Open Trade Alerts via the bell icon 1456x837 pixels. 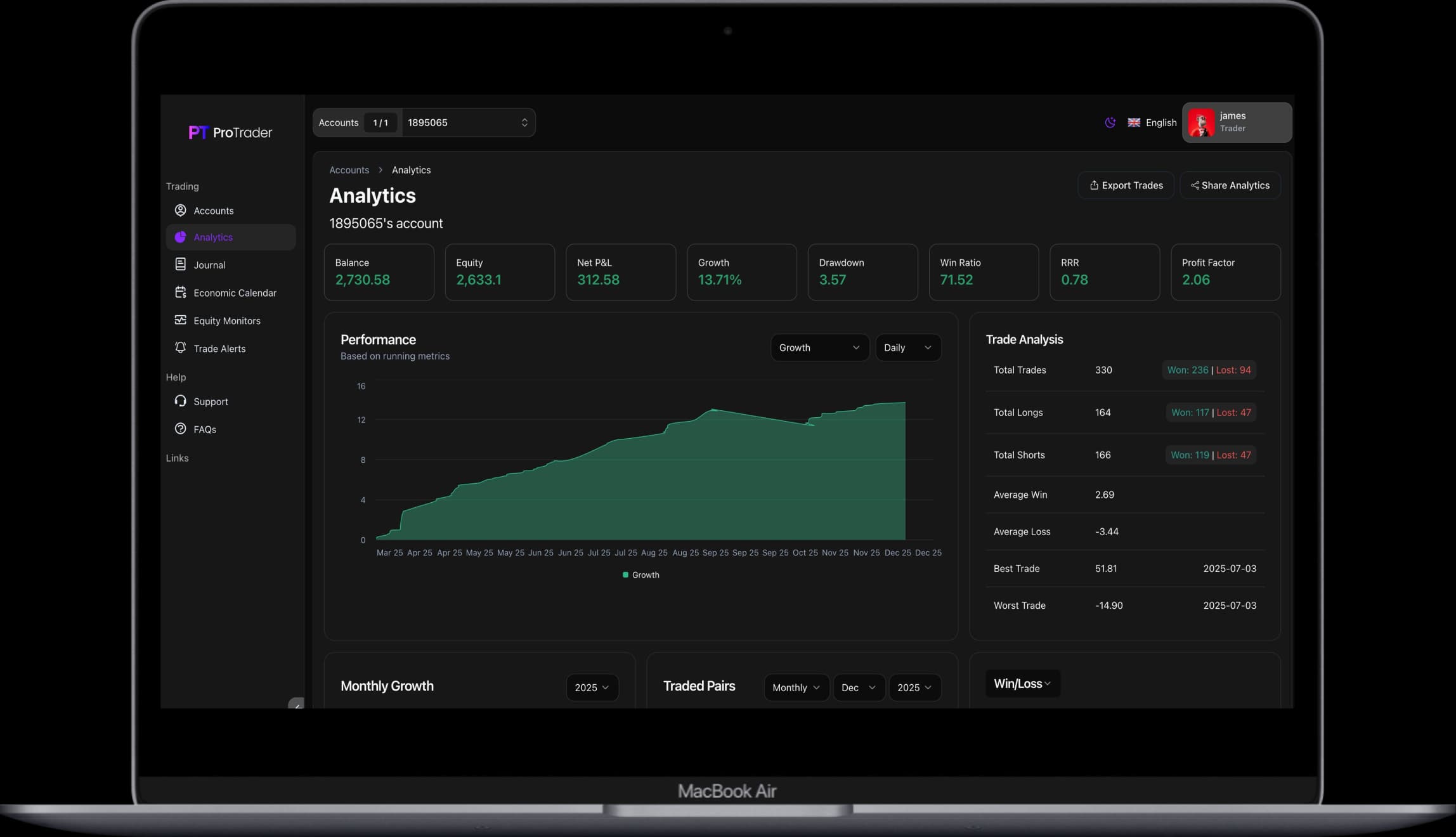180,348
